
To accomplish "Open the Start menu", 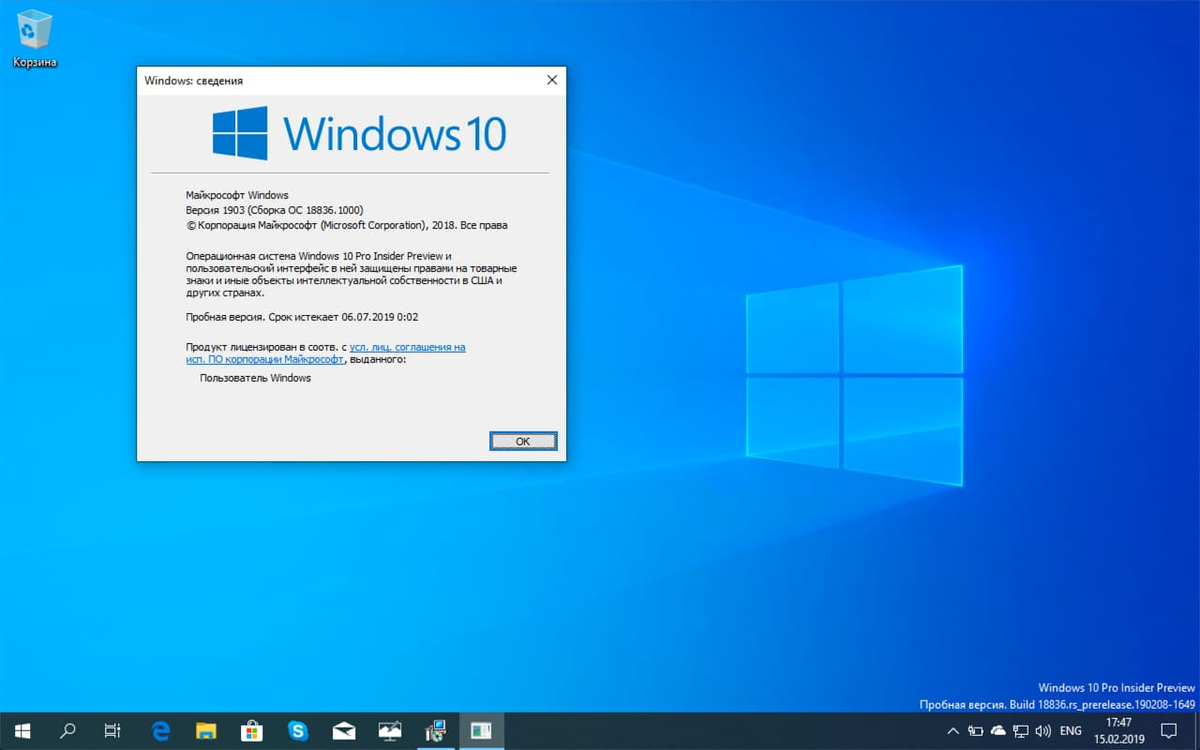I will pos(23,730).
